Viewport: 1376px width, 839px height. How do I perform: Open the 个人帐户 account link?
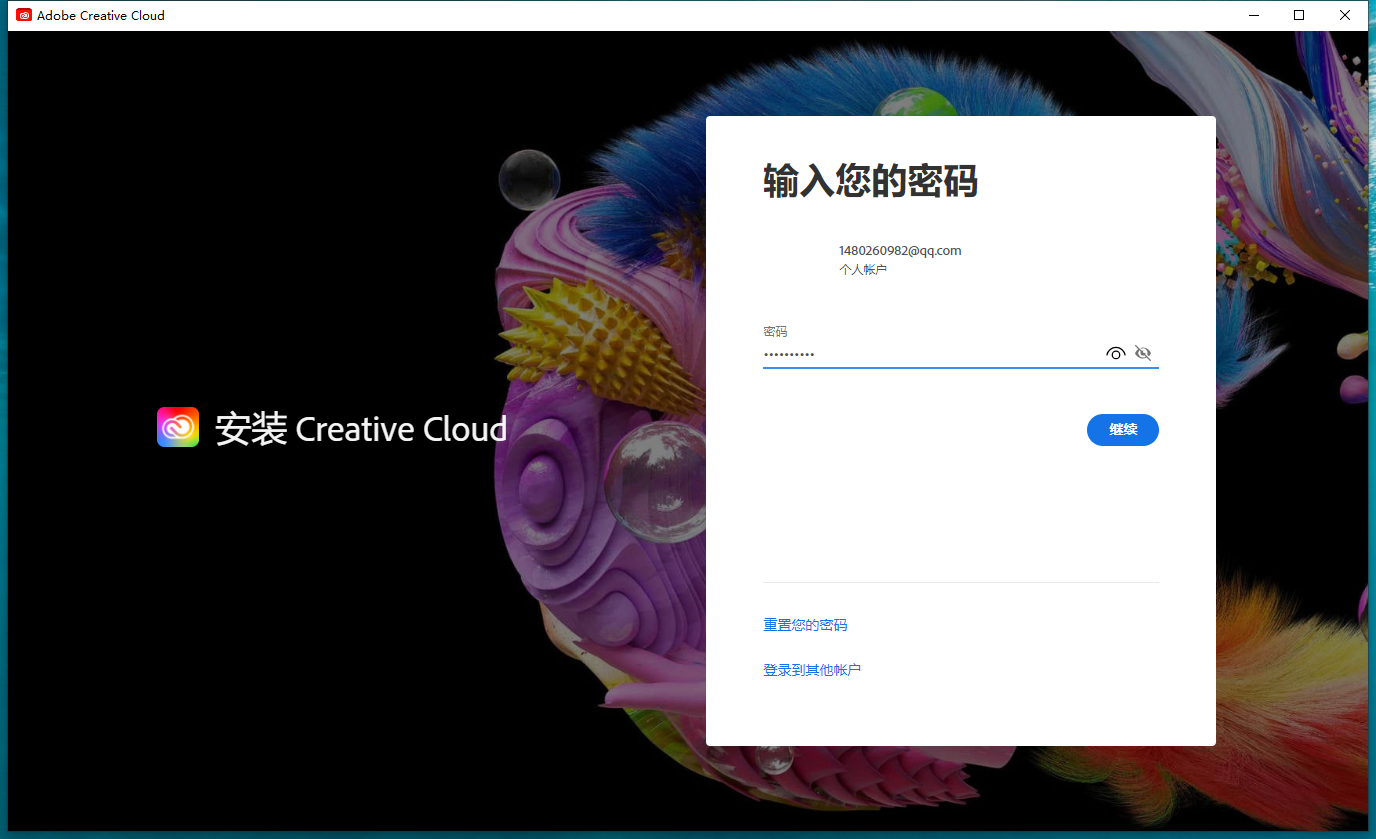point(863,269)
